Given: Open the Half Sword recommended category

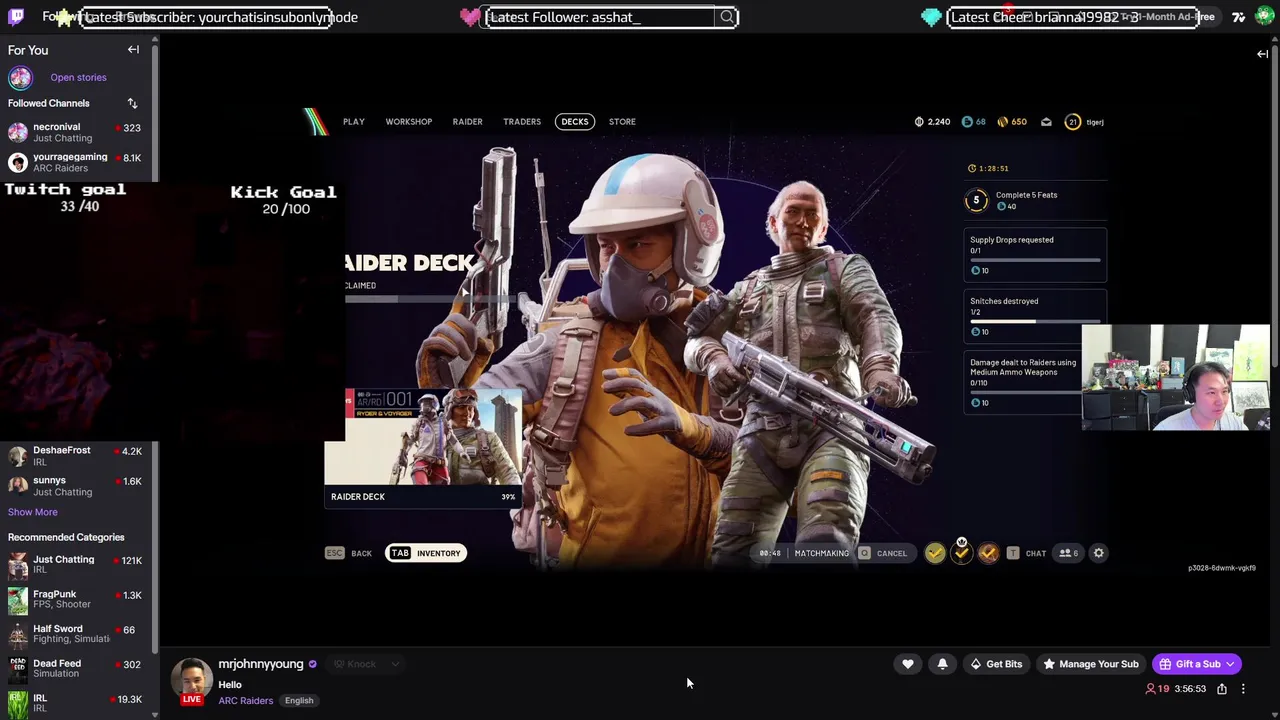Looking at the screenshot, I should tap(76, 634).
